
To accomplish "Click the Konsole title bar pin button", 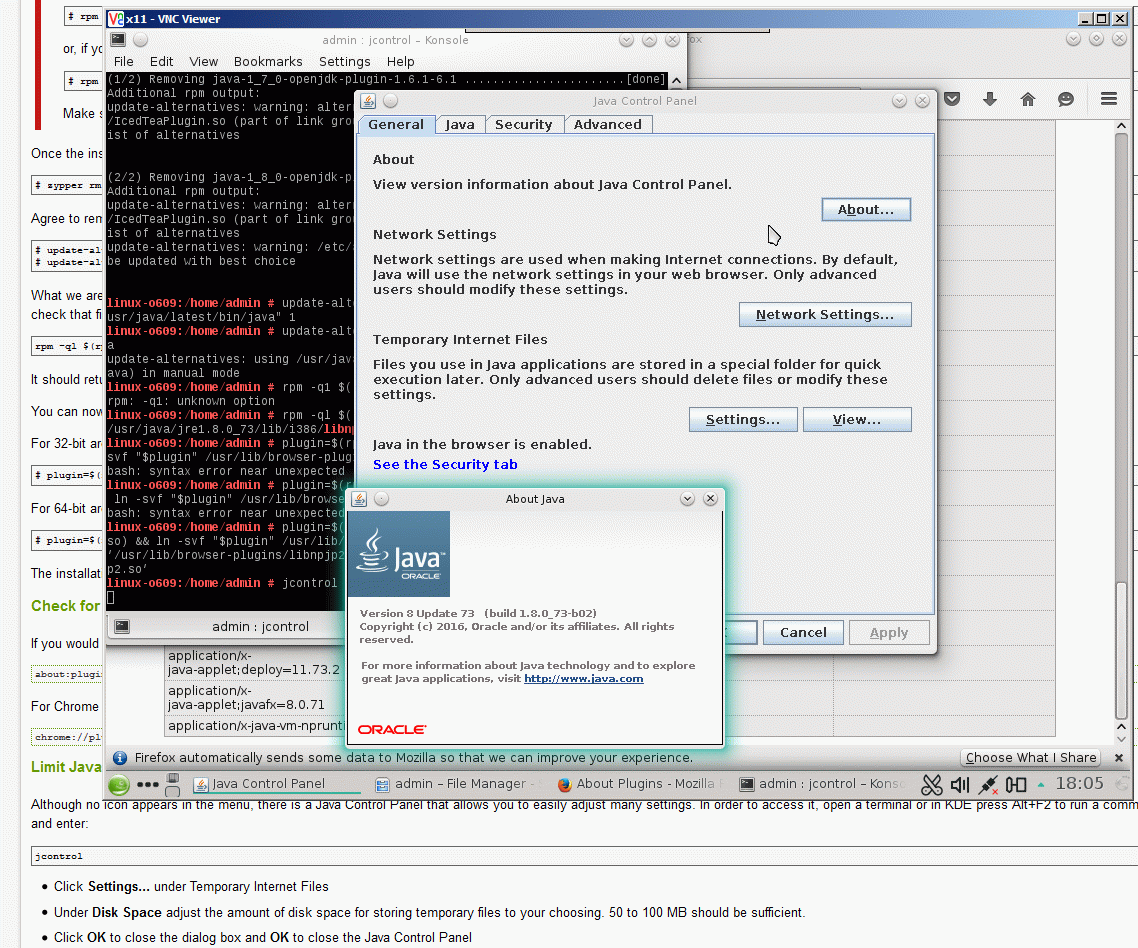I will [141, 40].
